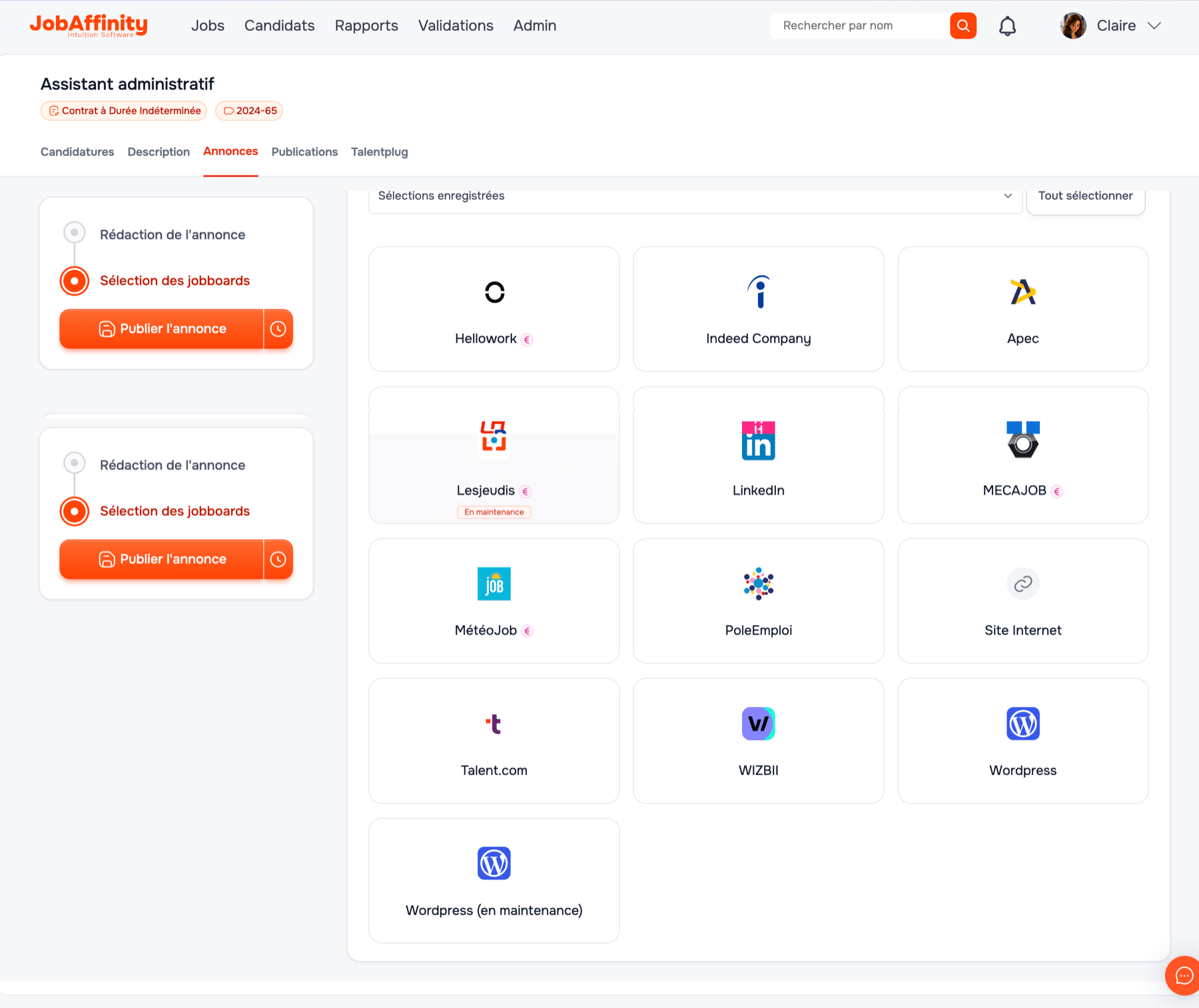Select the MétéoJob logo icon
Screen dimensions: 1199x1008
click(494, 584)
